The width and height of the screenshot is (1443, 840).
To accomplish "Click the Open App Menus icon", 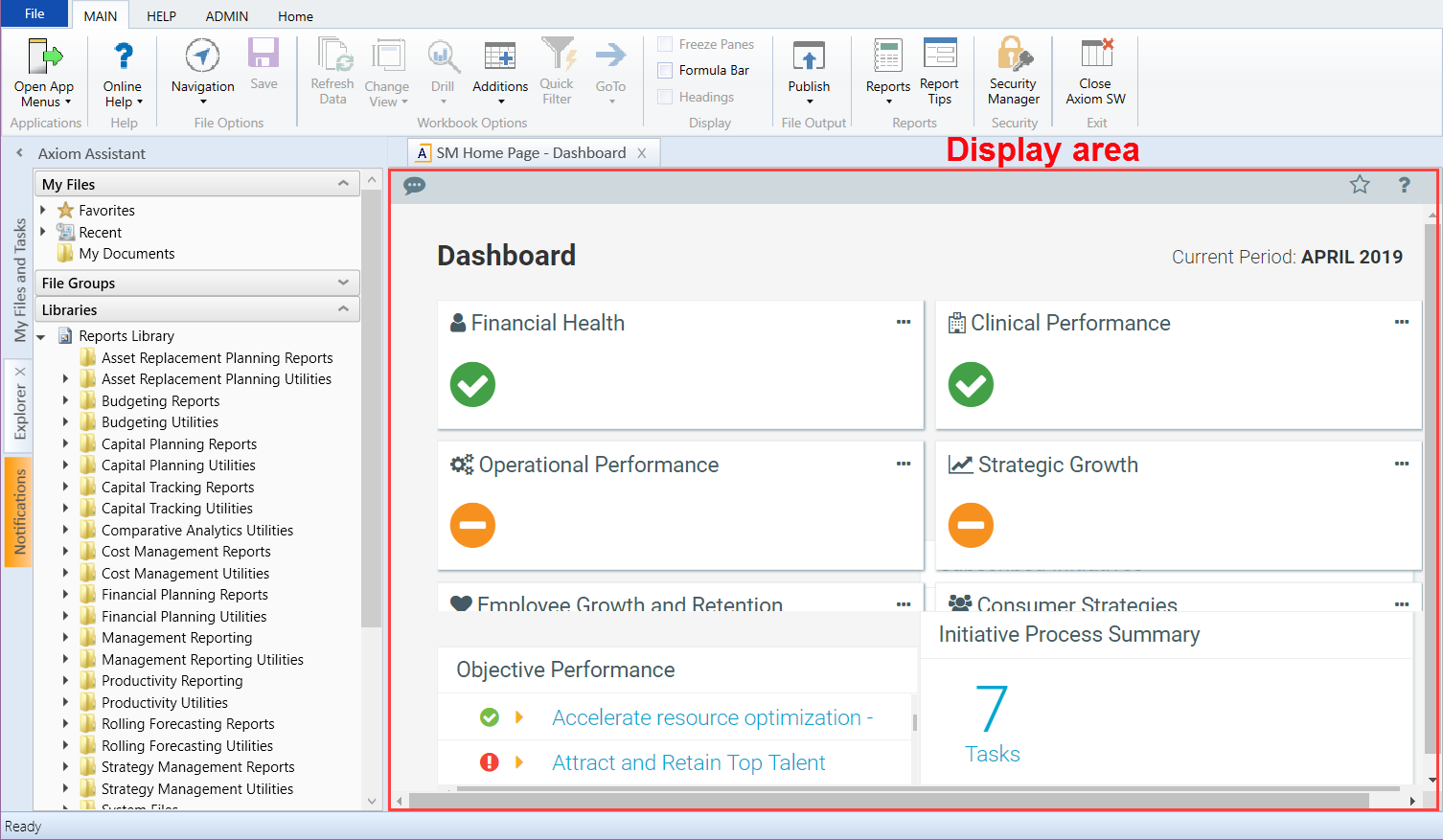I will (x=44, y=57).
